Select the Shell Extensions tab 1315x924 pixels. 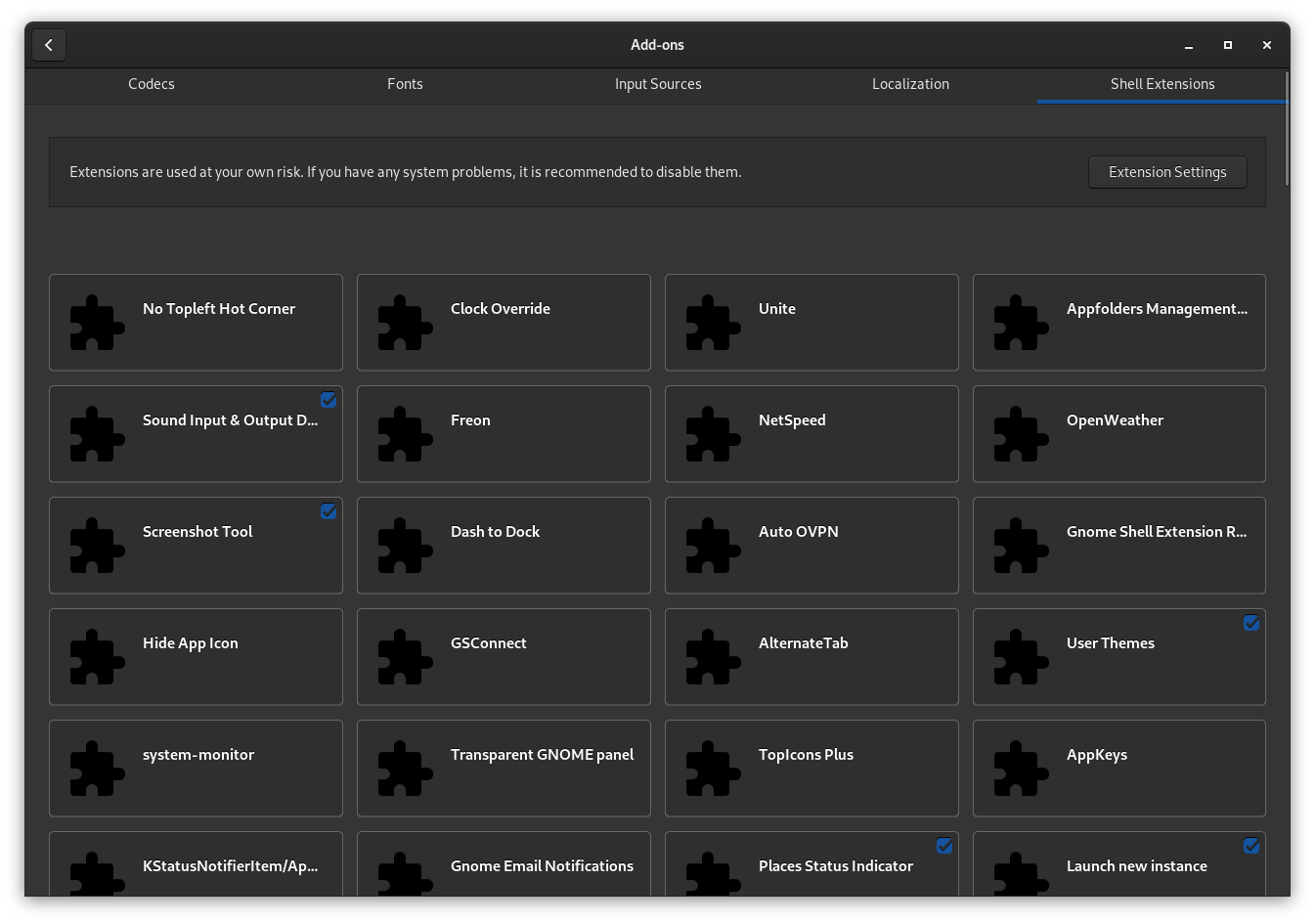(1162, 84)
